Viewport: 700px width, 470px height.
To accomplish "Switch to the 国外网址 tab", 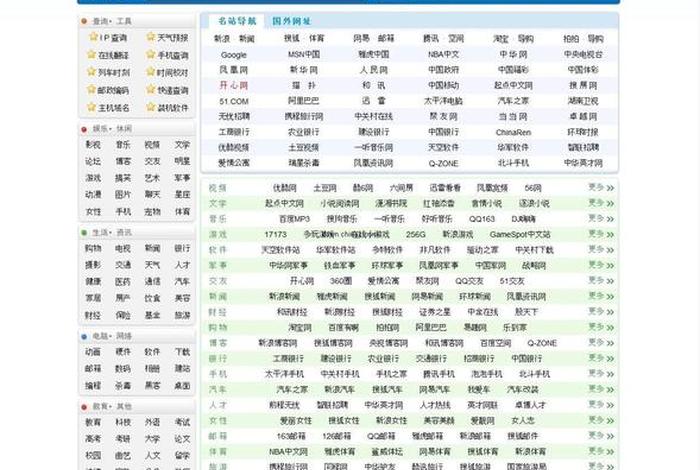I will click(292, 21).
